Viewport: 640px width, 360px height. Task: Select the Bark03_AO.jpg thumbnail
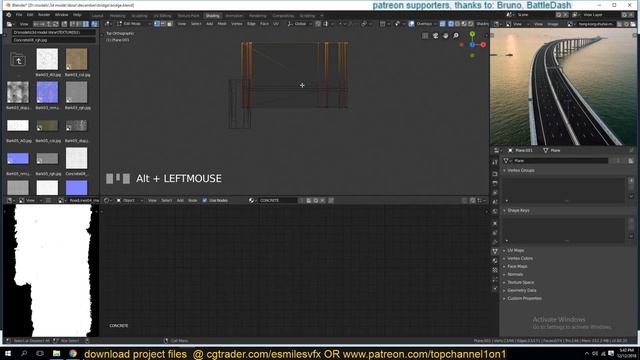47,59
